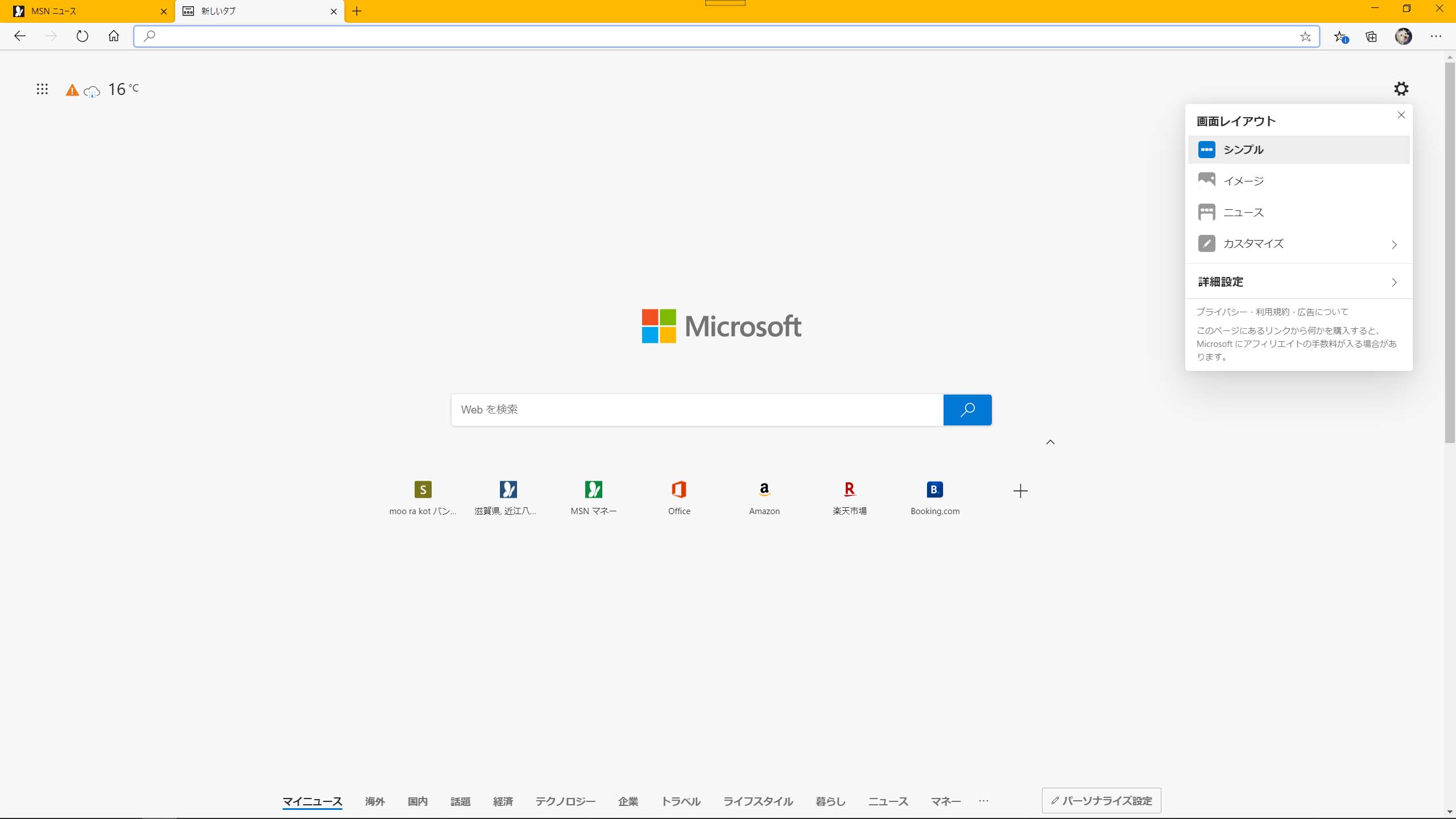Open the Collections icon
1456x819 pixels.
pos(1371,37)
